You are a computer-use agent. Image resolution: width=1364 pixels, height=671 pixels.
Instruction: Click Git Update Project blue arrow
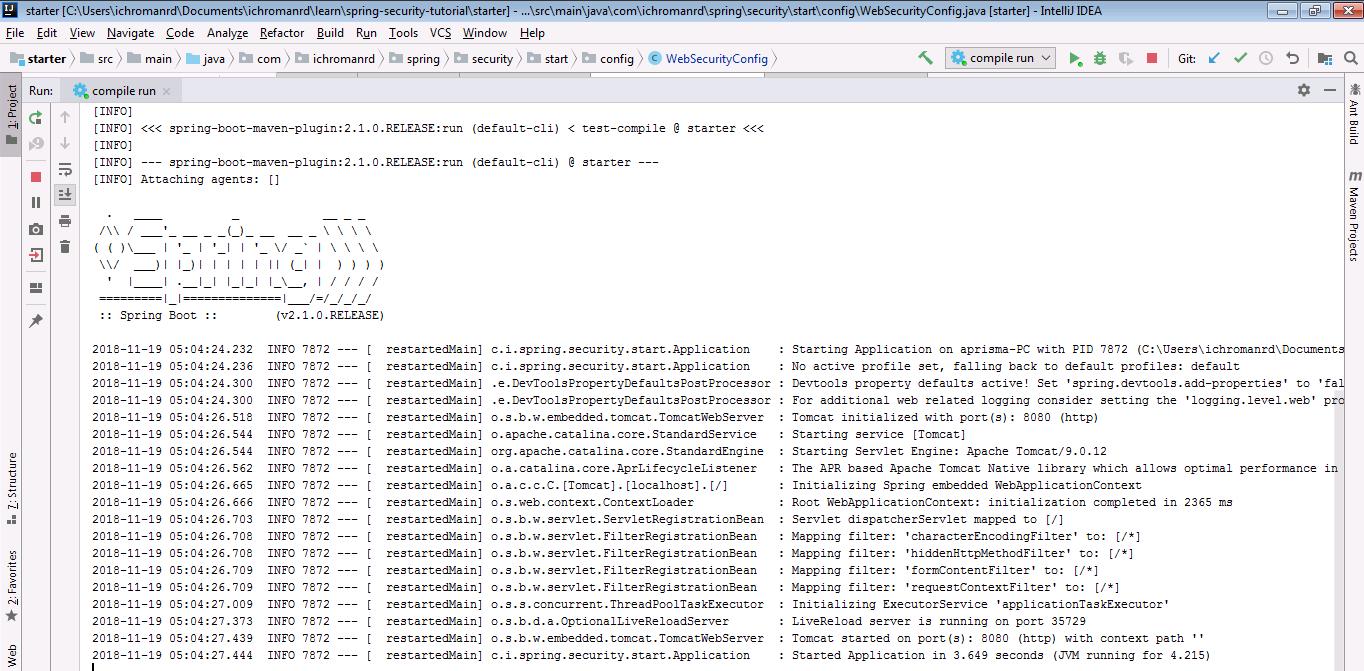(x=1214, y=58)
